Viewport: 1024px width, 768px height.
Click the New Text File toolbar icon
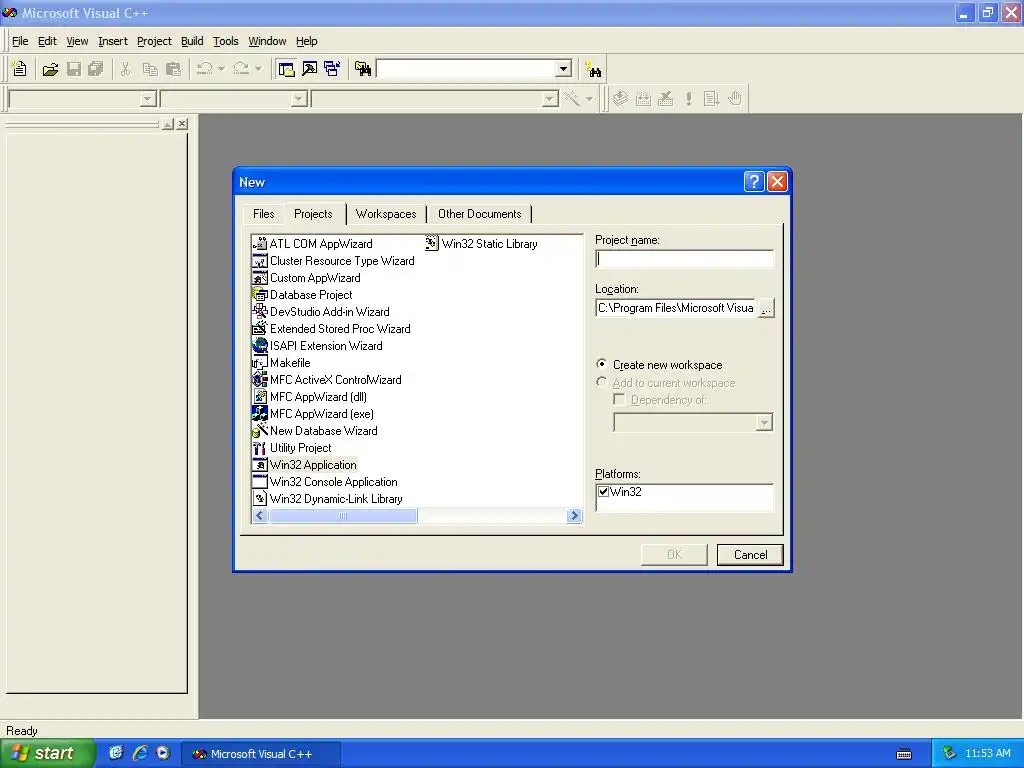click(20, 69)
